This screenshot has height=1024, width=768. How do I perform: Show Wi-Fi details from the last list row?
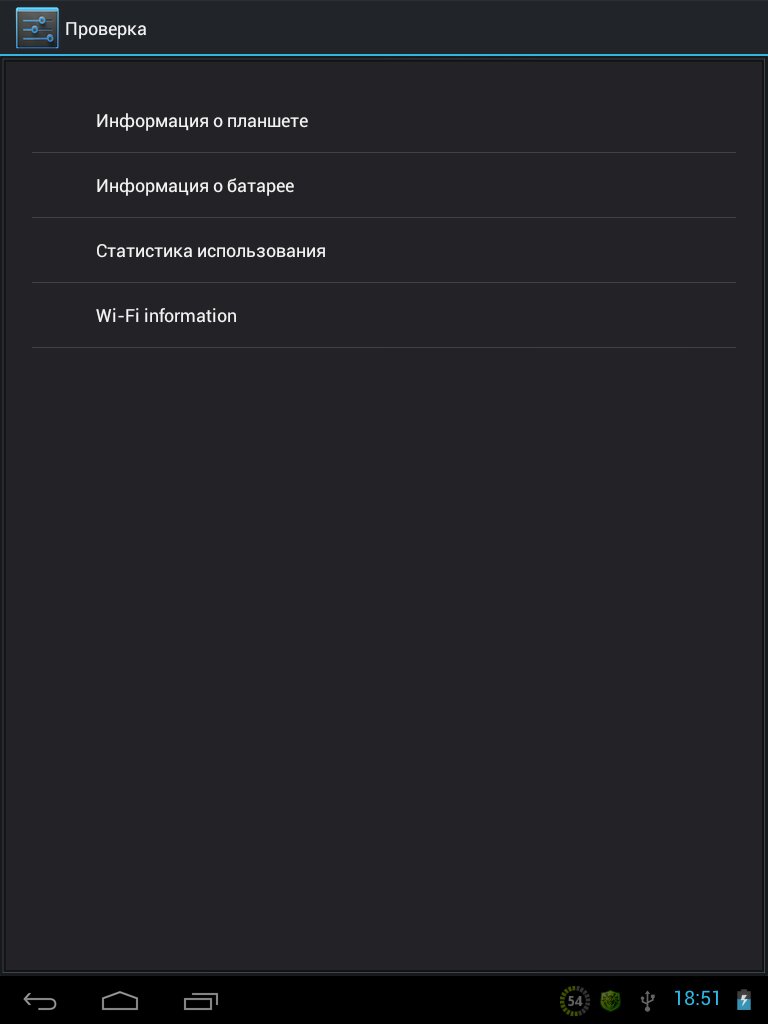[384, 316]
